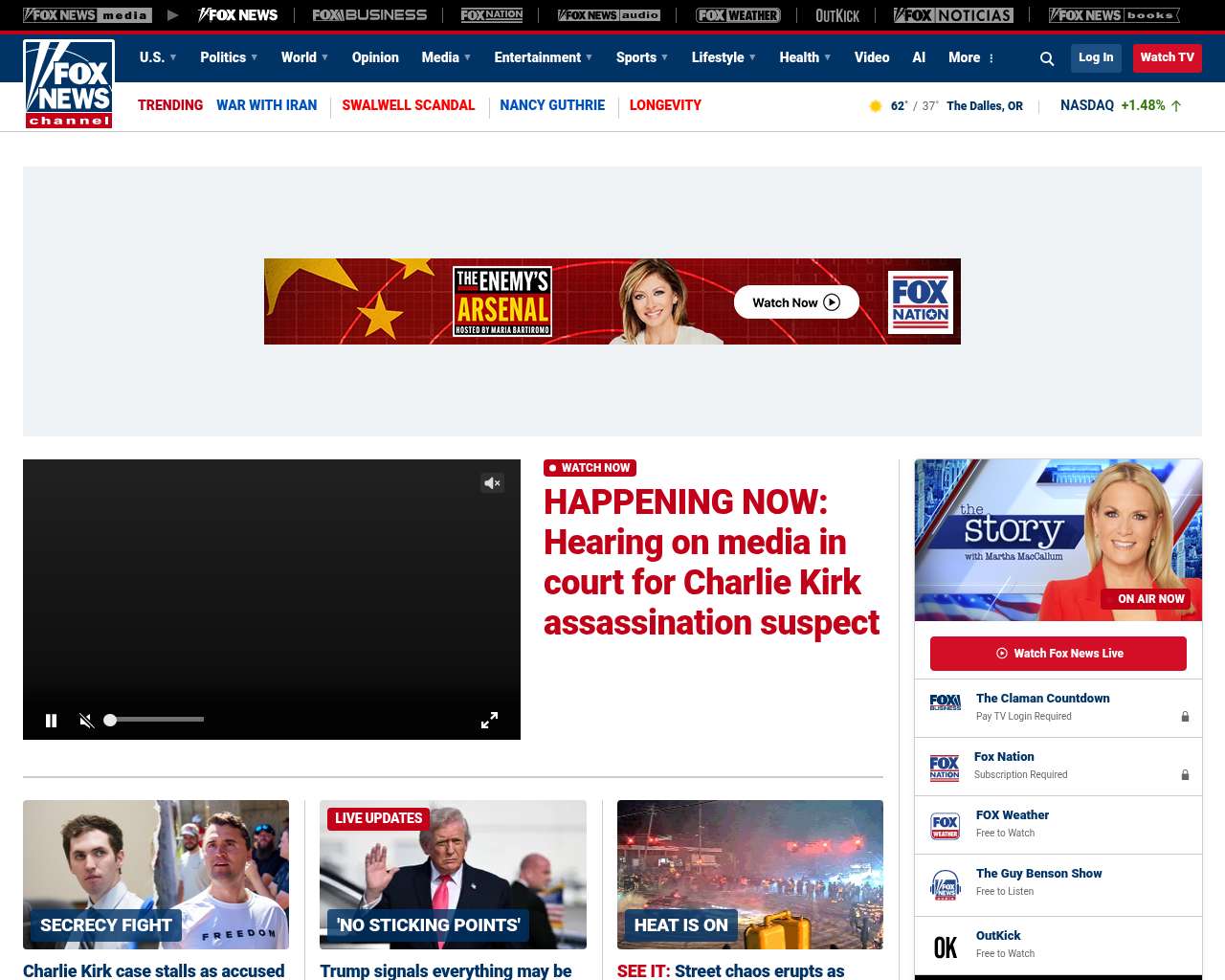1225x980 pixels.
Task: Enter fullscreen on the video player
Action: (x=489, y=721)
